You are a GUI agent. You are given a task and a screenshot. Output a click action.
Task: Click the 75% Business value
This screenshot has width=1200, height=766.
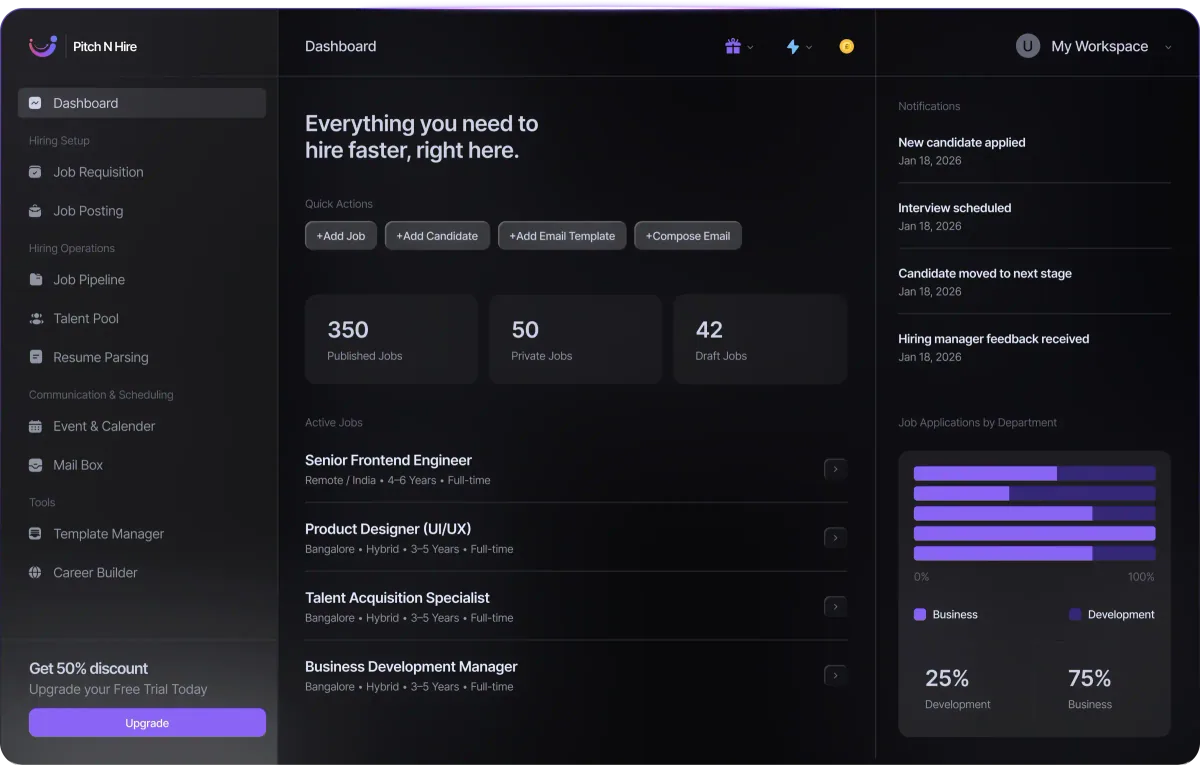1089,679
